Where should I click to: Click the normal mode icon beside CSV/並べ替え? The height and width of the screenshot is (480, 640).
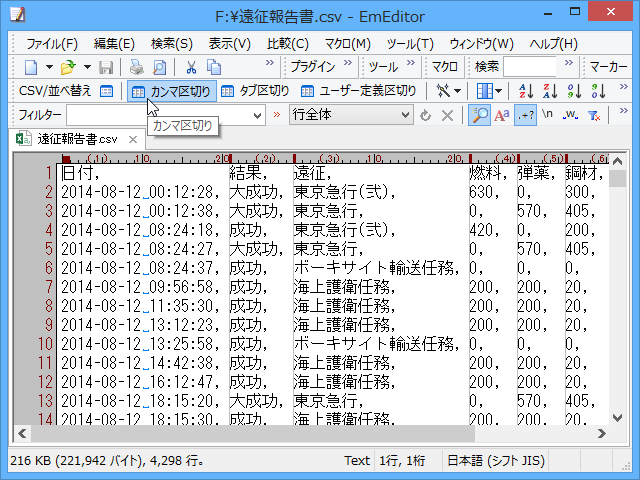pos(107,91)
